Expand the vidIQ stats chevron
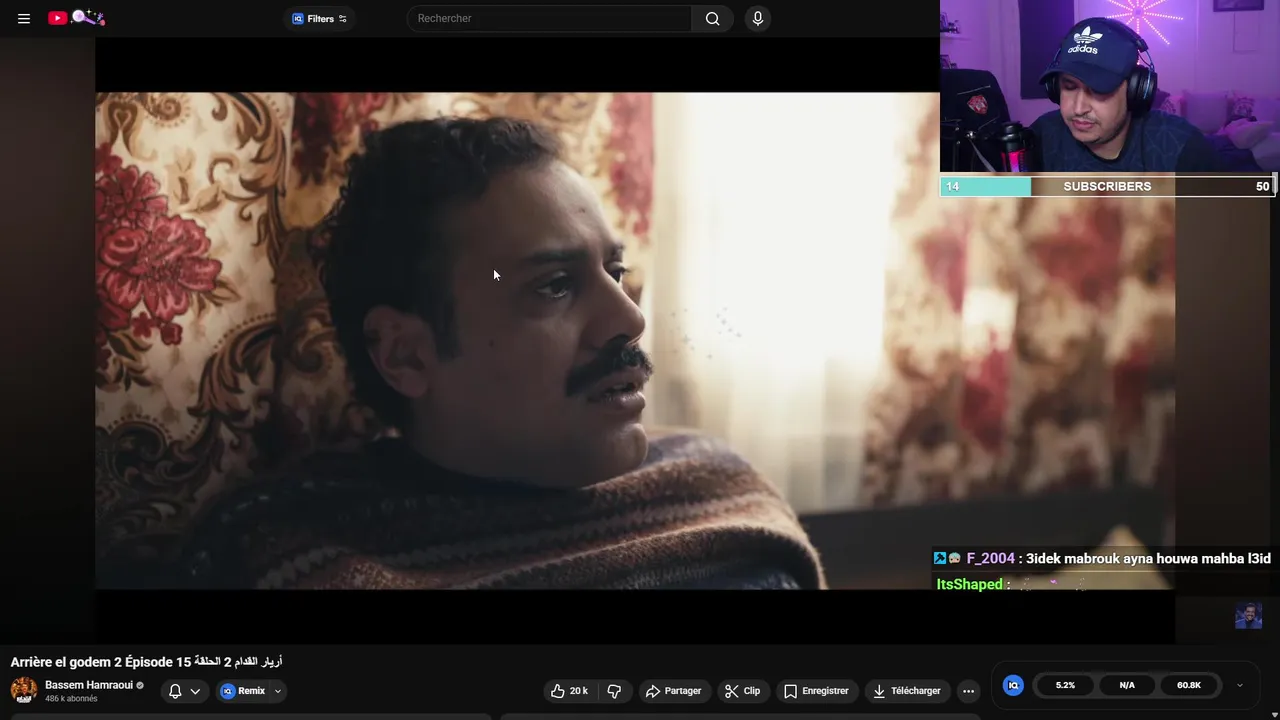Viewport: 1280px width, 720px height. coord(1240,685)
